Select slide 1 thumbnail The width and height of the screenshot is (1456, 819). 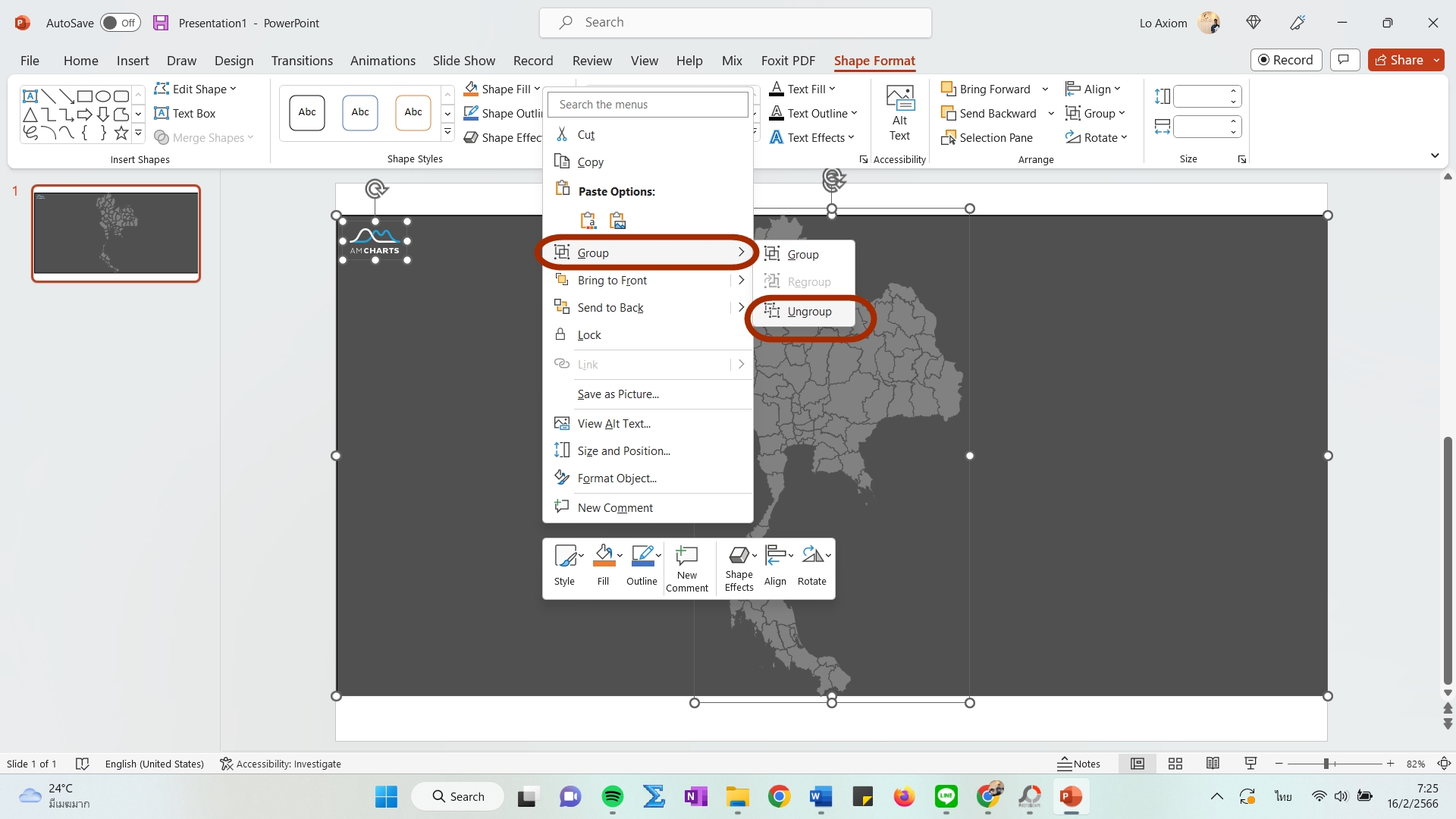[115, 233]
